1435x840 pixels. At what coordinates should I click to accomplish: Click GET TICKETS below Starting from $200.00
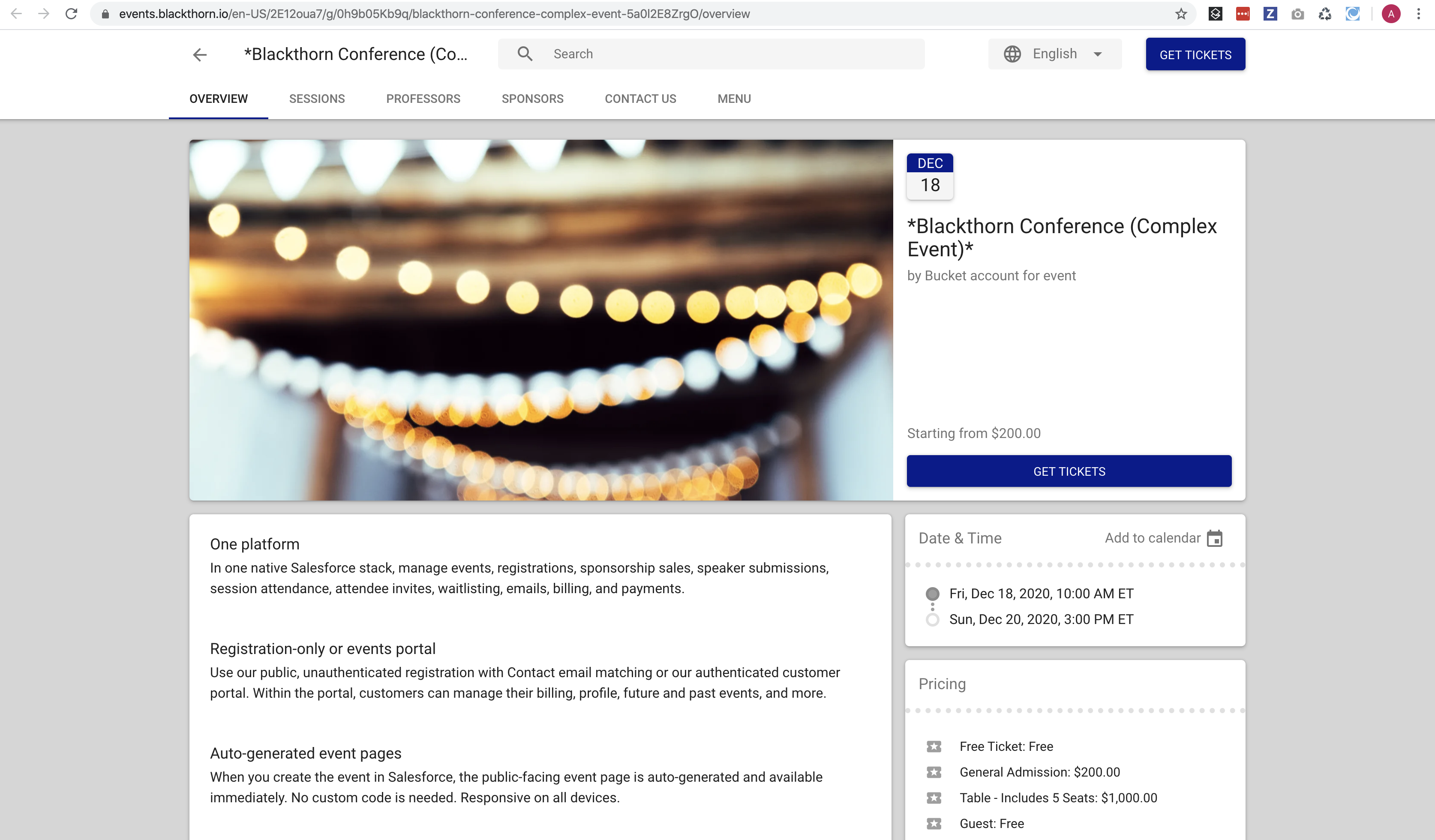point(1069,471)
